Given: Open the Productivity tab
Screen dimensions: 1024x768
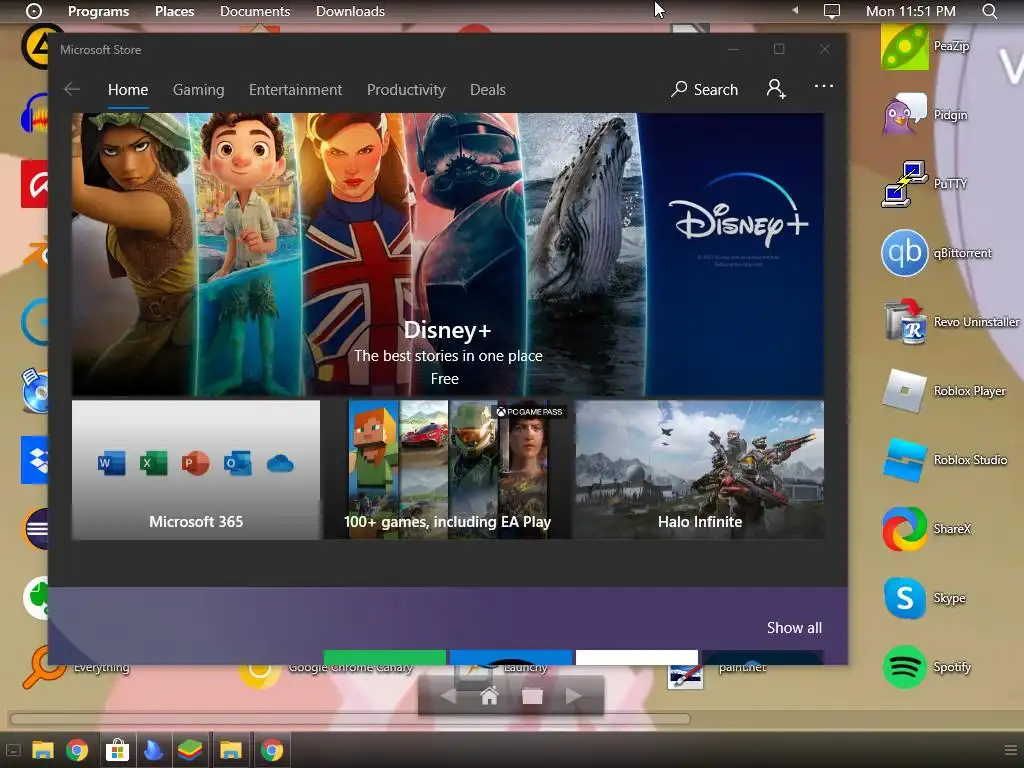Looking at the screenshot, I should (406, 89).
